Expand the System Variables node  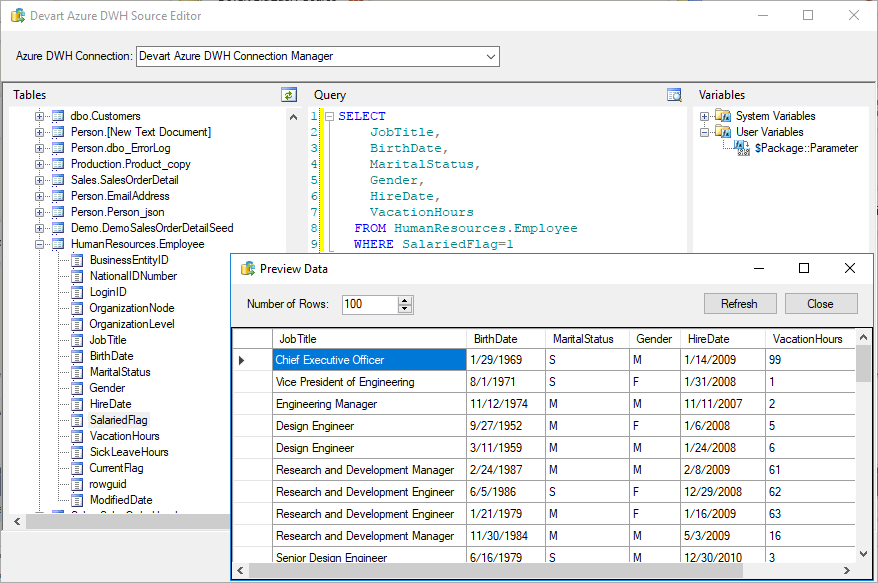[x=704, y=115]
